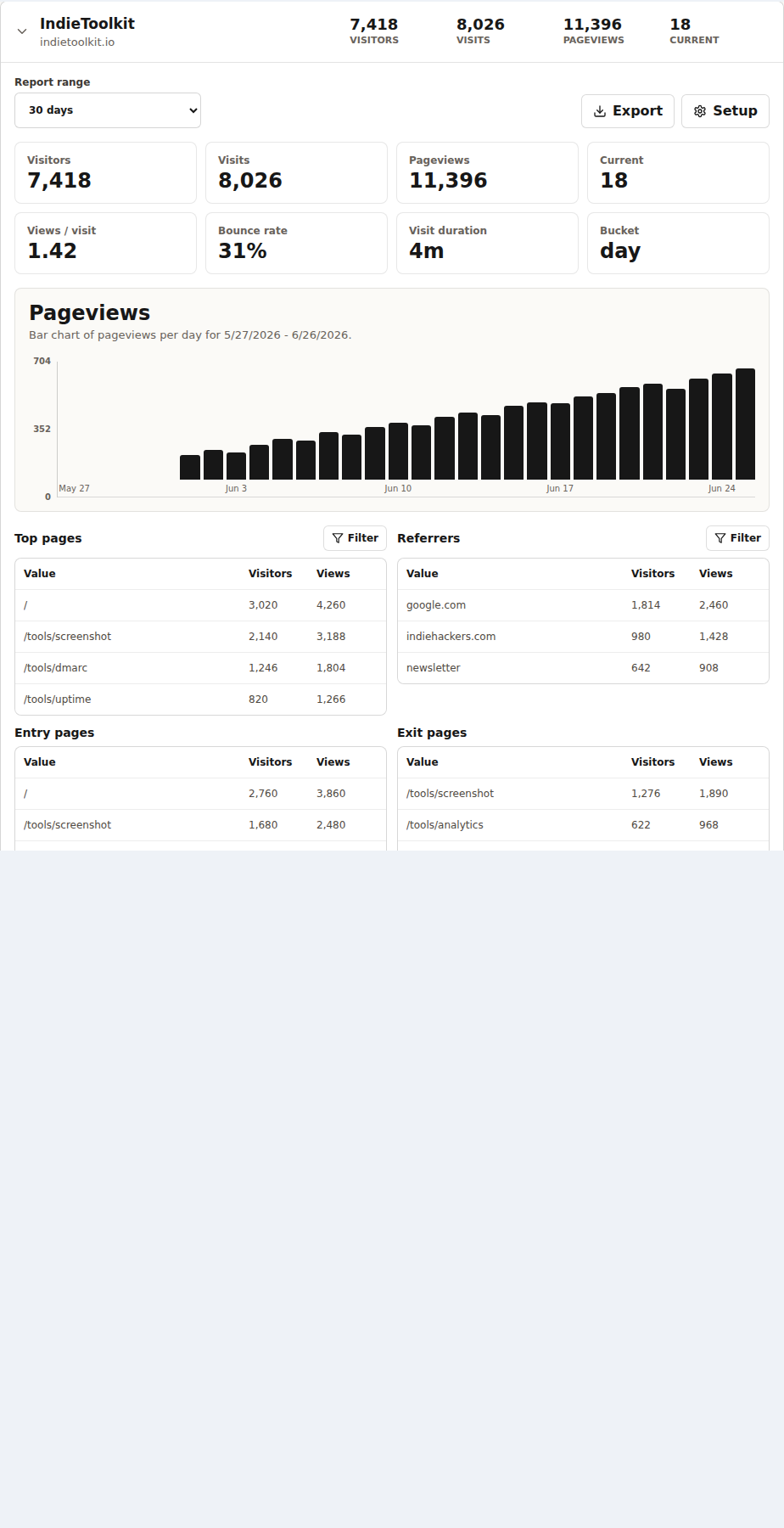Image resolution: width=784 pixels, height=1528 pixels.
Task: Click the Visit duration card
Action: (x=487, y=243)
